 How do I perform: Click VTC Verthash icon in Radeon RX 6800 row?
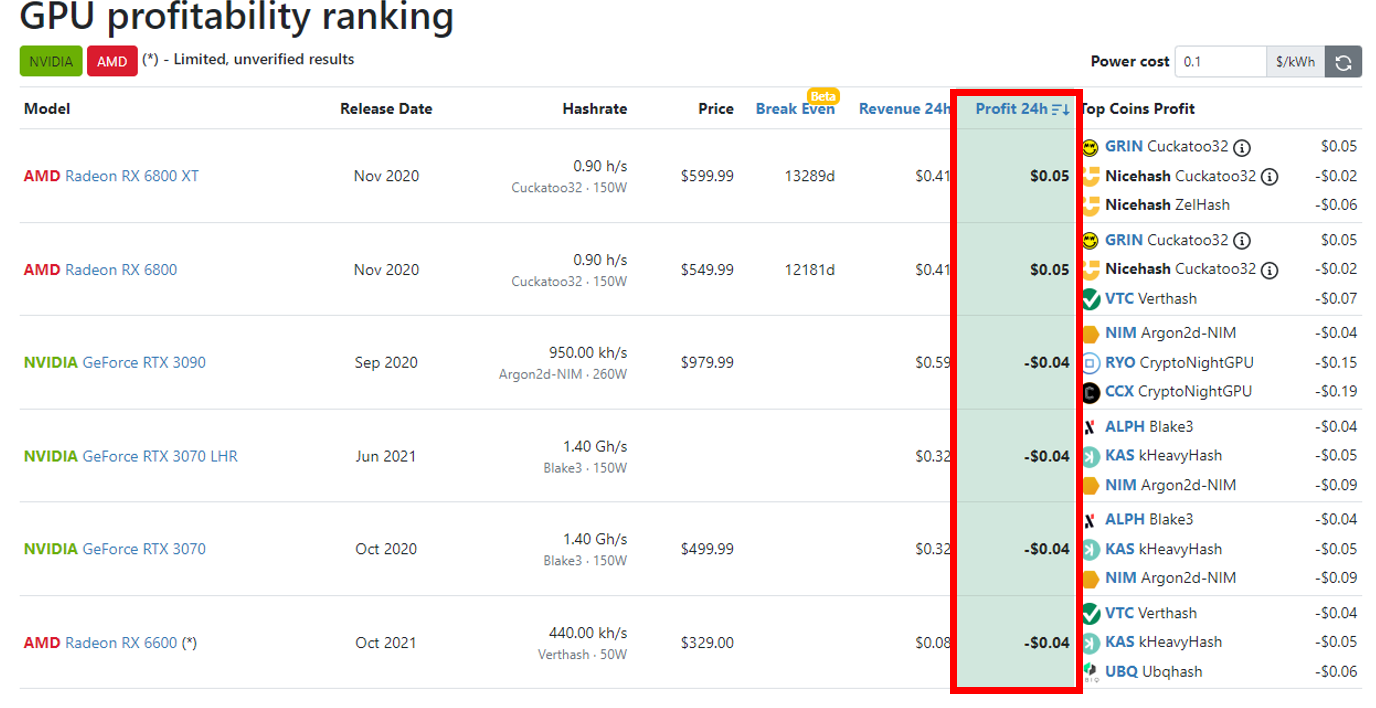[1090, 298]
